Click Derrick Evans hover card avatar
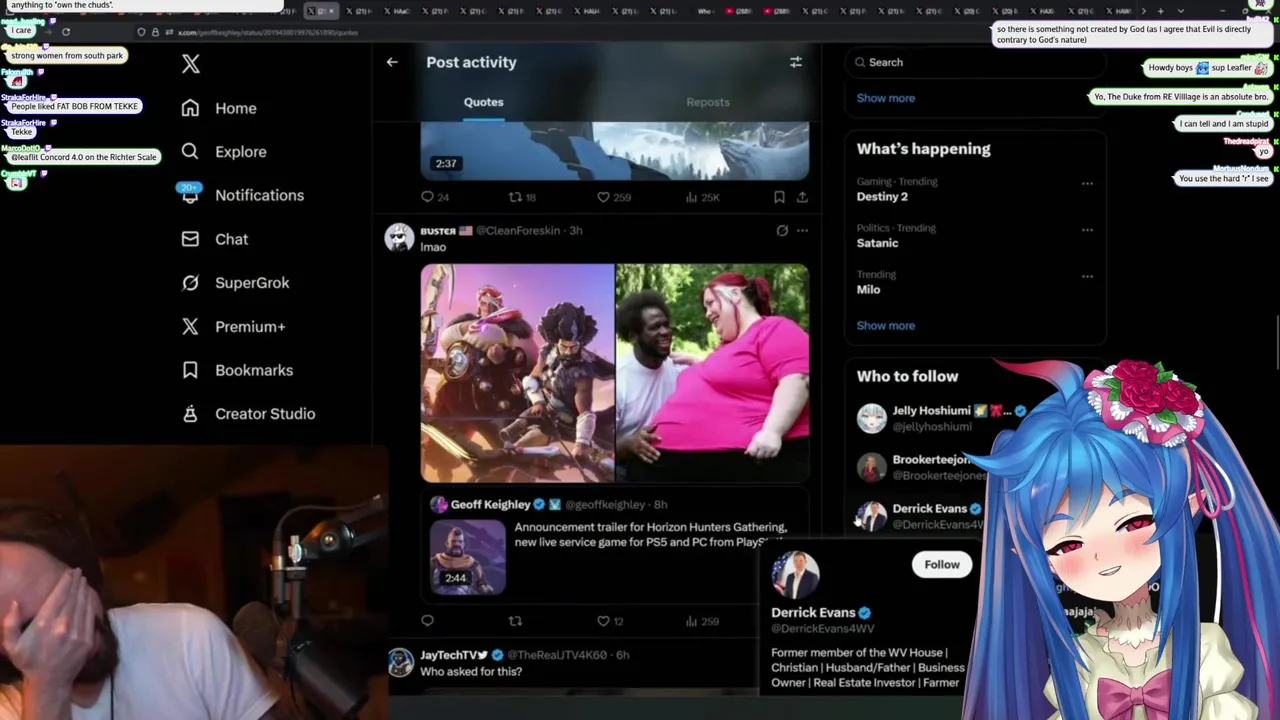This screenshot has width=1280, height=720. pyautogui.click(x=796, y=574)
